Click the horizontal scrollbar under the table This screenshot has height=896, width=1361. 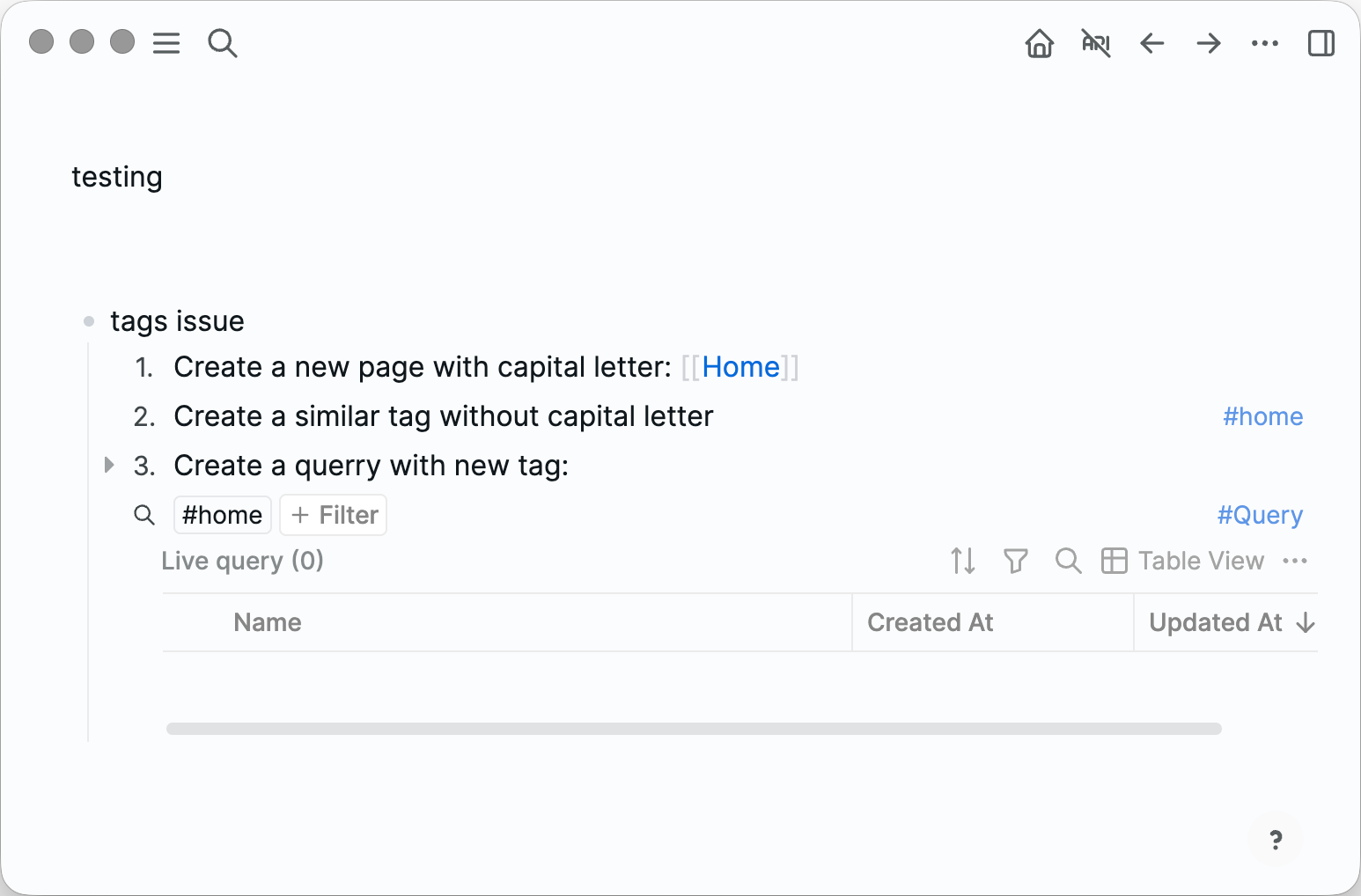point(693,729)
